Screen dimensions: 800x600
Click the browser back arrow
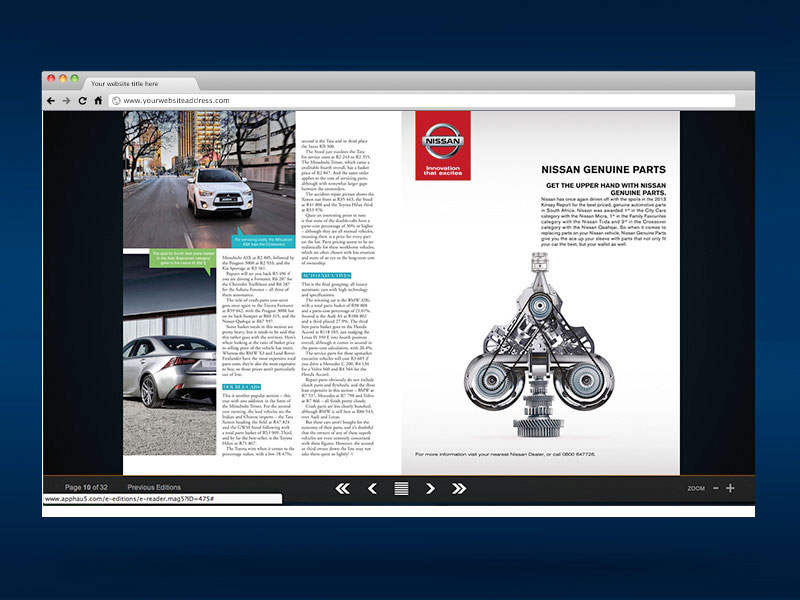(51, 101)
